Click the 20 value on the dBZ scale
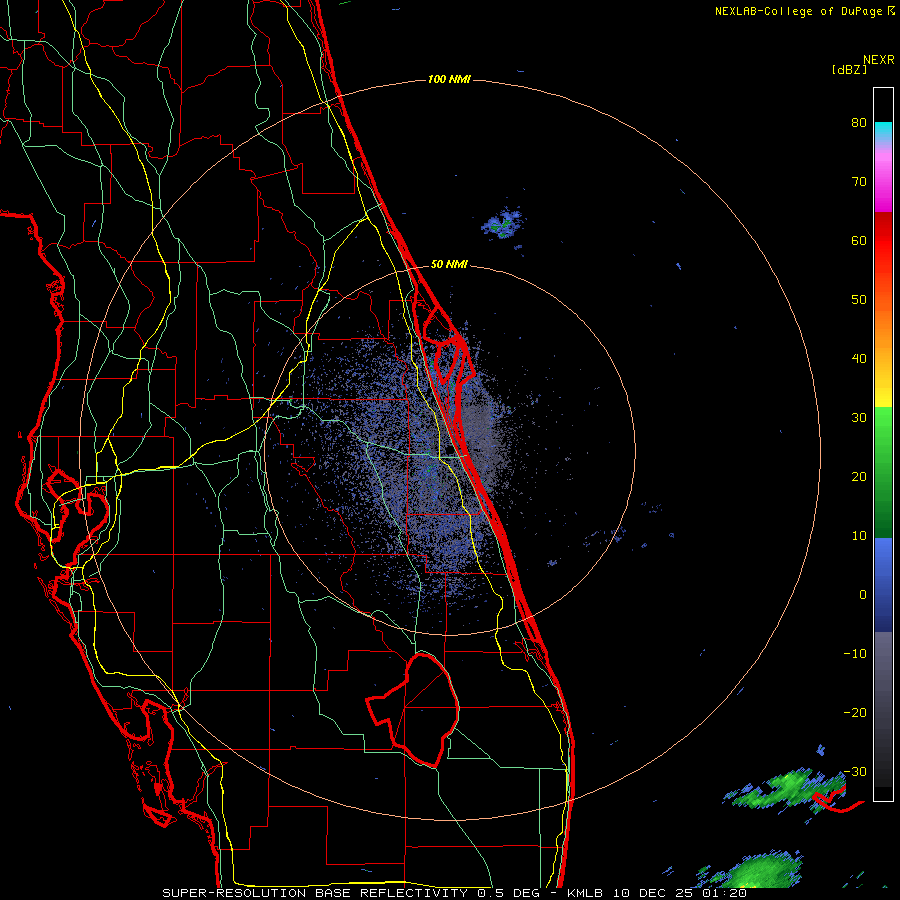Image resolution: width=900 pixels, height=900 pixels. 859,477
